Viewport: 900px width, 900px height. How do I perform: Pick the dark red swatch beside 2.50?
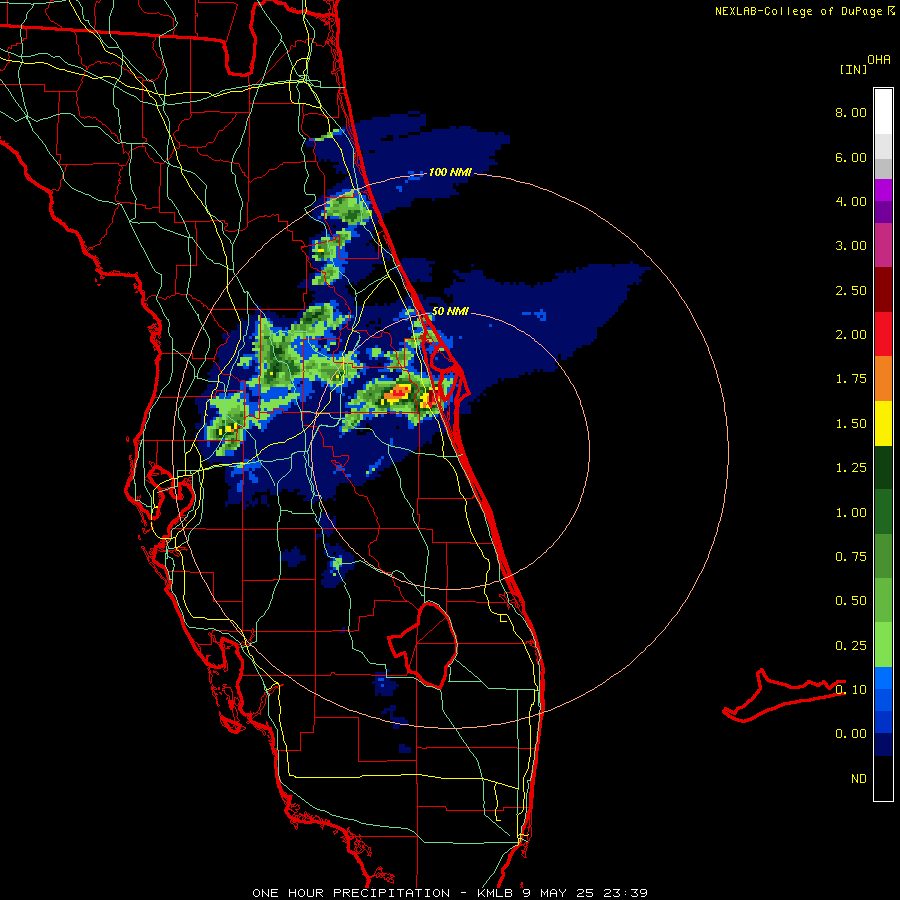point(883,290)
